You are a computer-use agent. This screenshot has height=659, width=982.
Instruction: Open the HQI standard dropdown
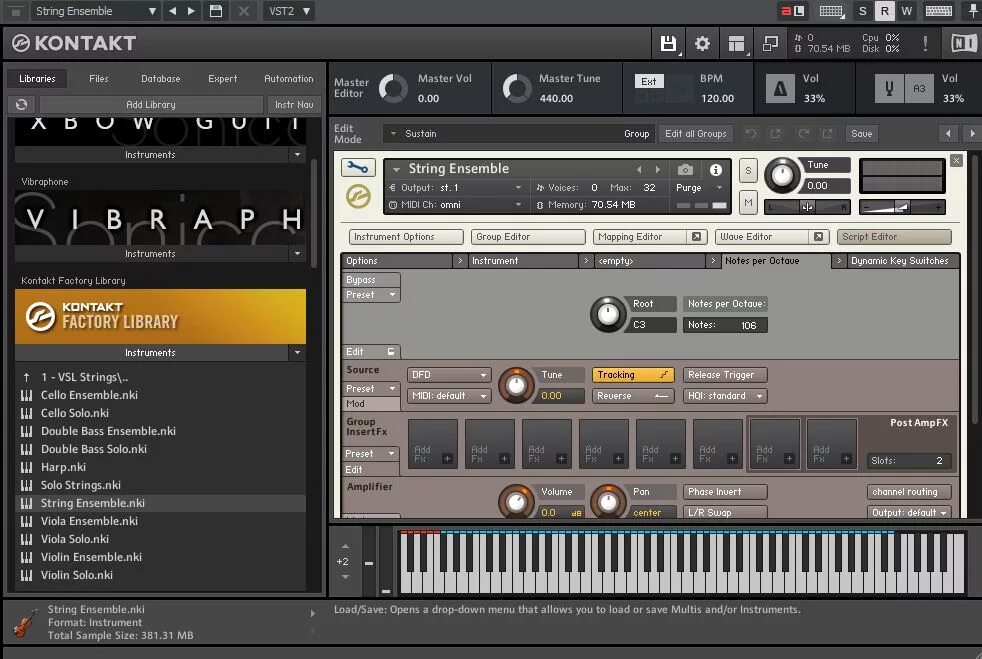725,396
